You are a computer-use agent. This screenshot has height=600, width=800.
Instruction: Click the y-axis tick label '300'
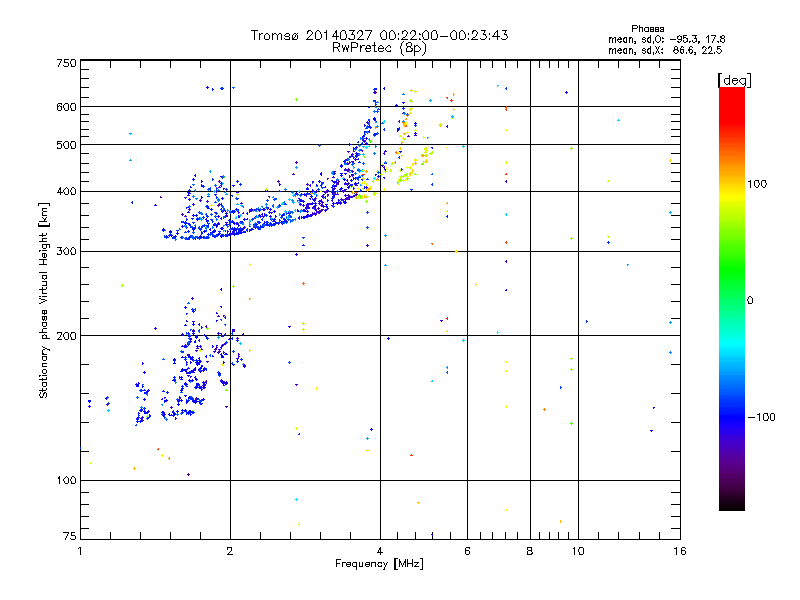67,252
